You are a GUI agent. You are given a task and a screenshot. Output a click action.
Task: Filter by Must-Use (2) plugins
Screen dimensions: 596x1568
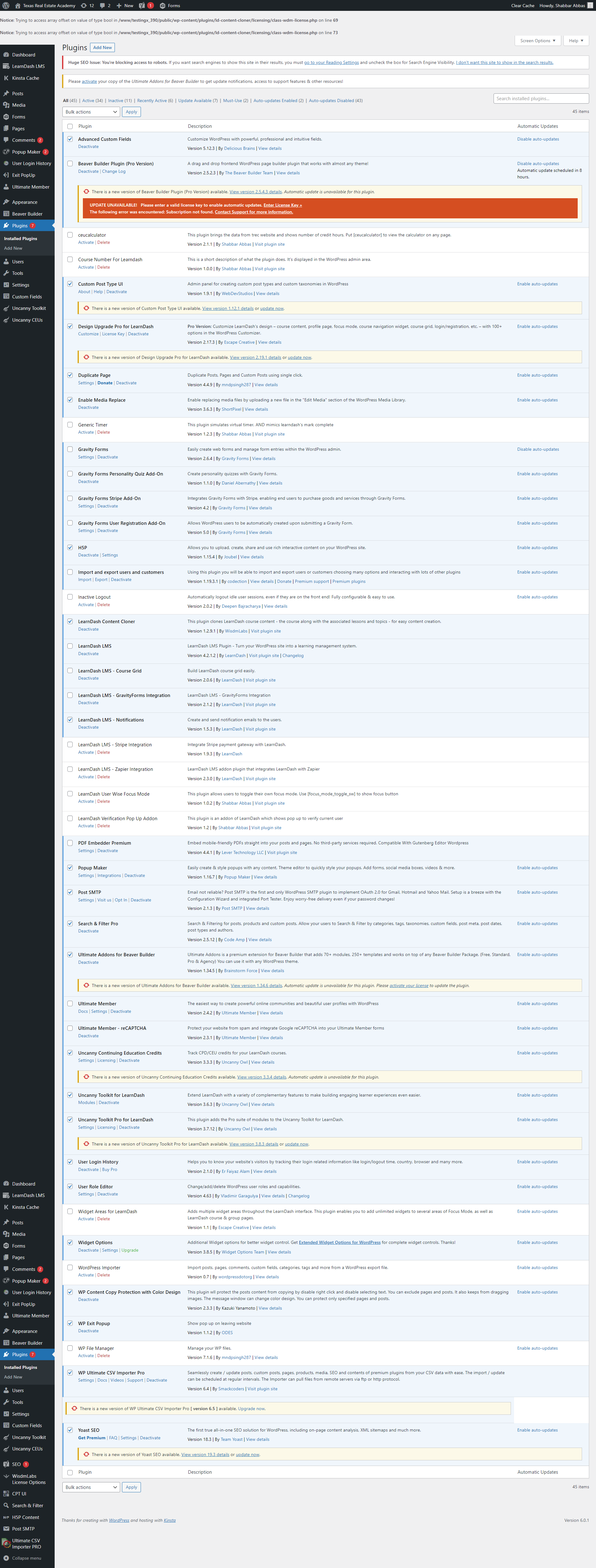click(x=236, y=101)
